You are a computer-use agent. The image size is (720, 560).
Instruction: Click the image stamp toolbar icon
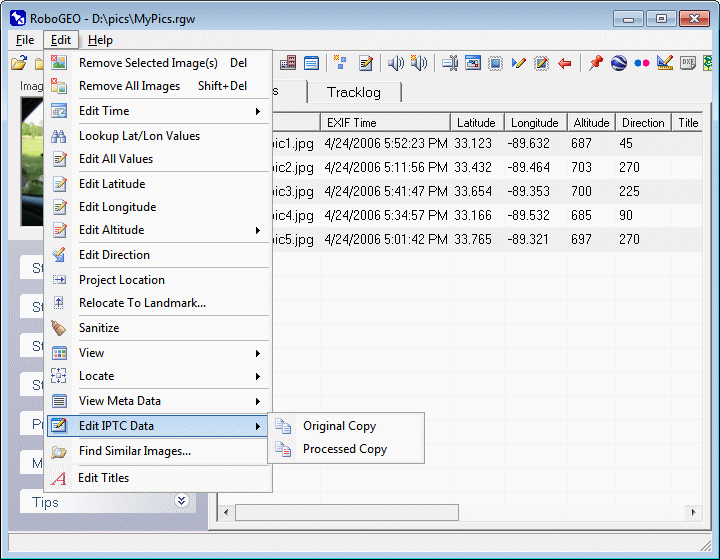(x=473, y=63)
